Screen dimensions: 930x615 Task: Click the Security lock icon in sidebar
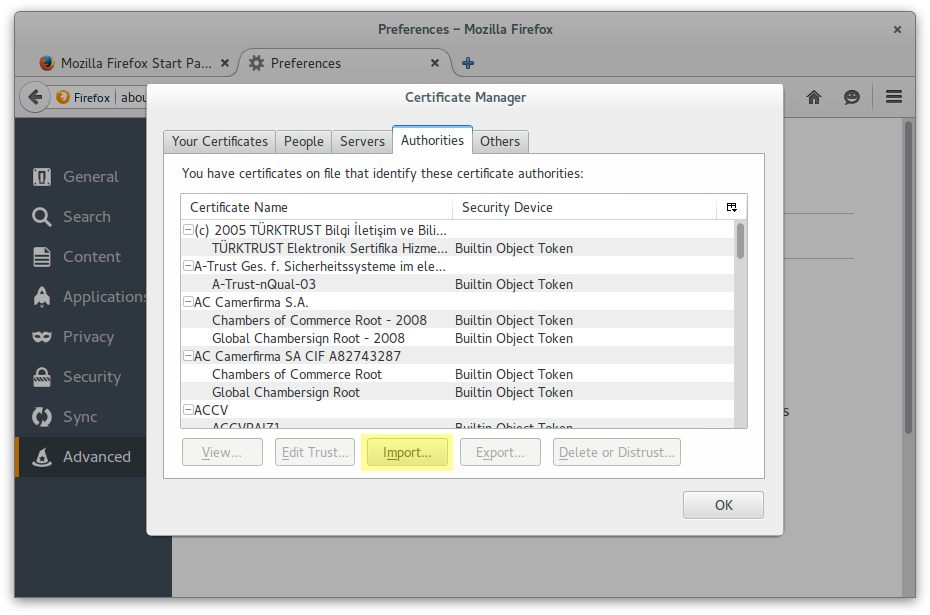point(42,377)
